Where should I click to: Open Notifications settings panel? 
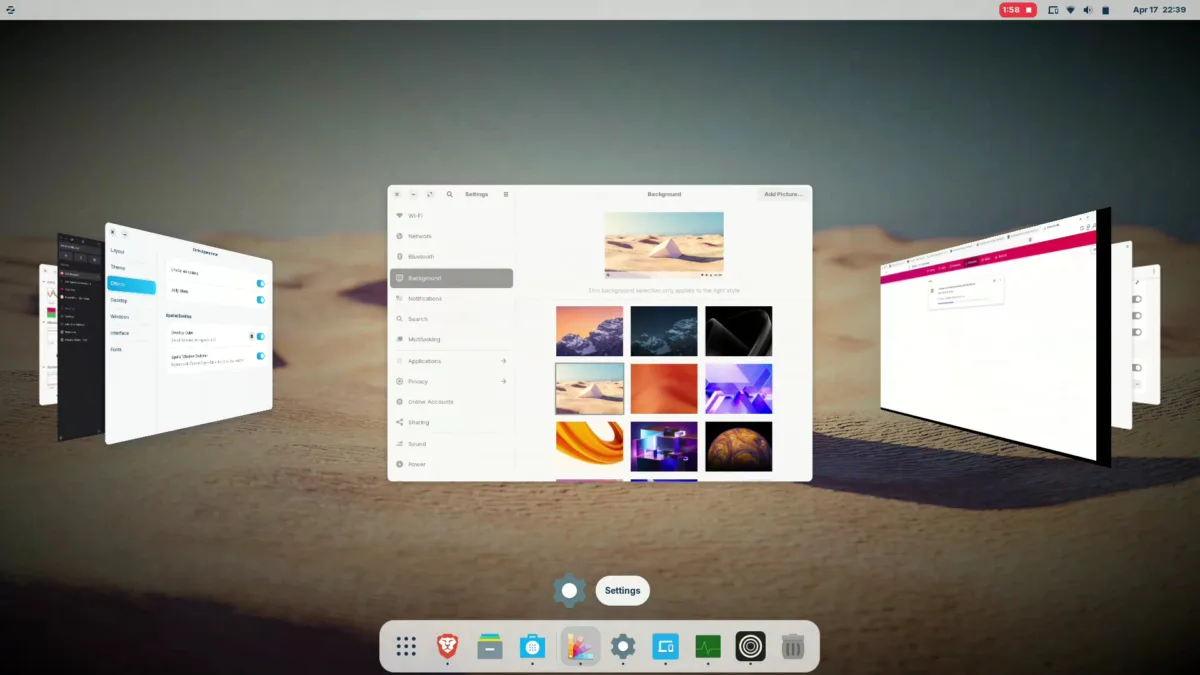451,298
